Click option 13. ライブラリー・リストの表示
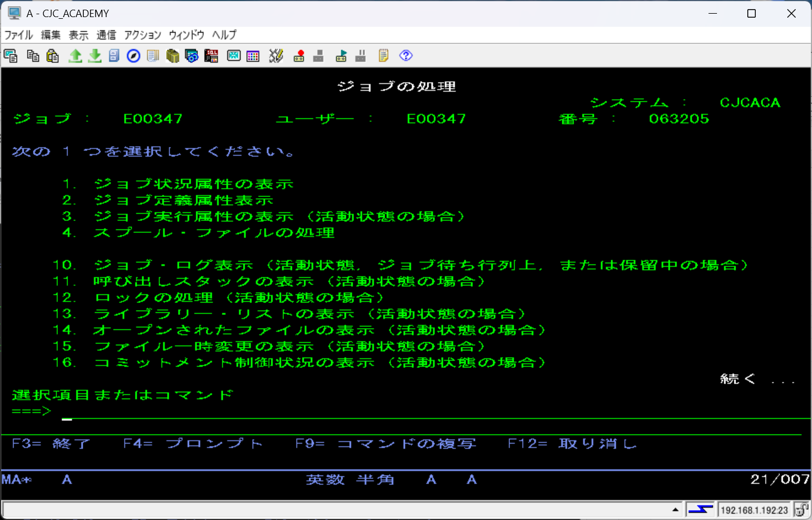Screen dimensions: 812x520 (x=290, y=313)
